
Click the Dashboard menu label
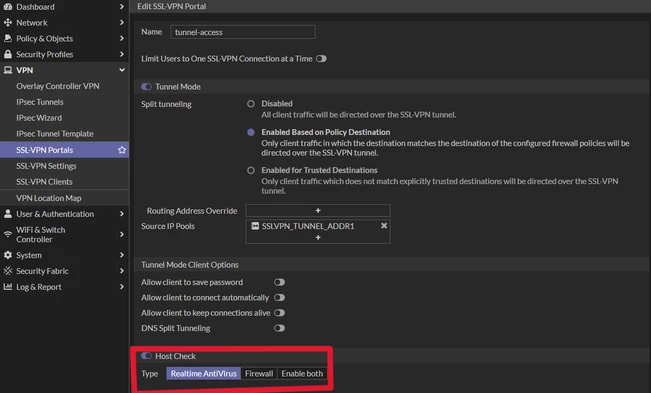click(35, 7)
